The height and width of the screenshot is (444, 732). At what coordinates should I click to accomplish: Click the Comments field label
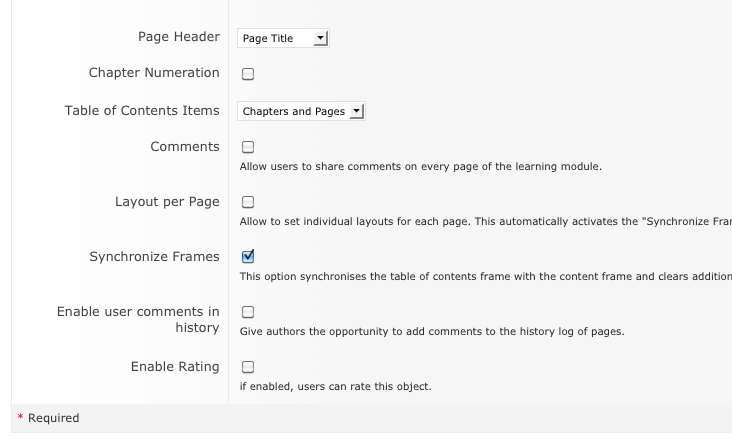click(184, 147)
